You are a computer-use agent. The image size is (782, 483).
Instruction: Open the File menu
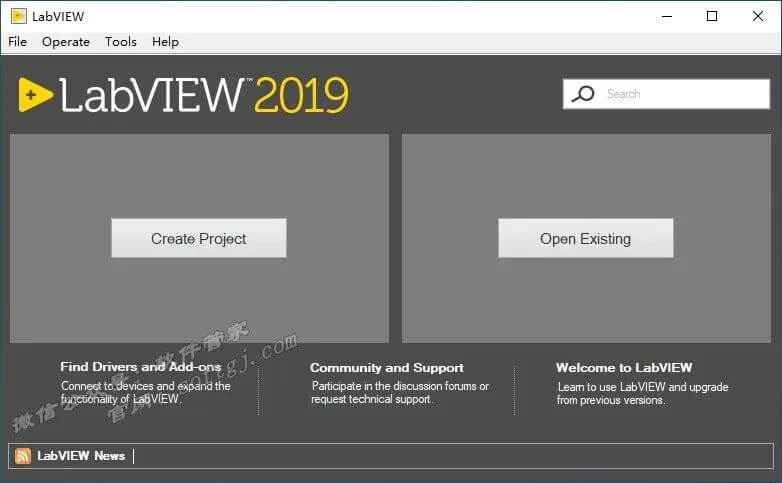(17, 42)
